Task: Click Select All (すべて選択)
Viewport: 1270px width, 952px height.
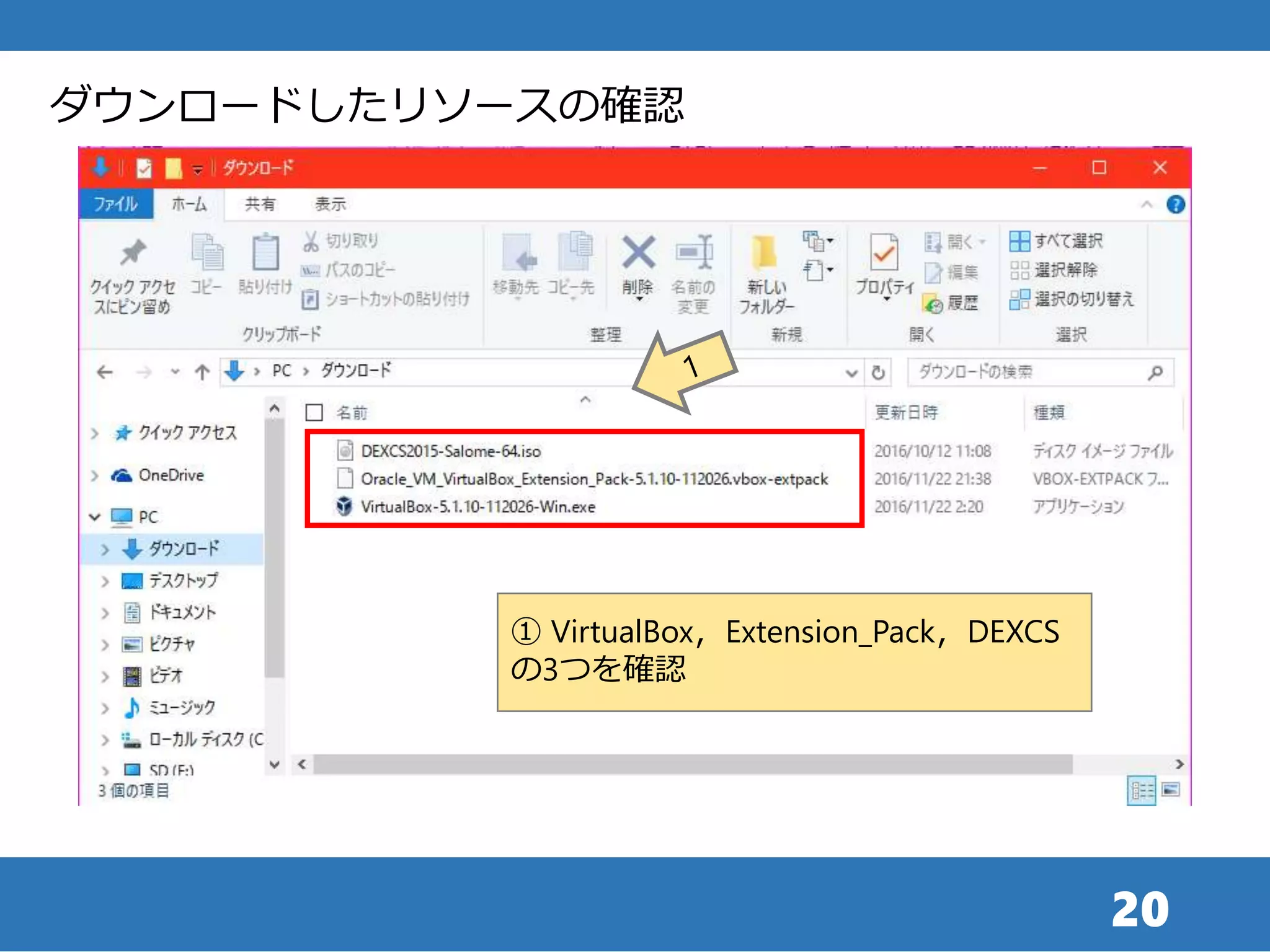Action: click(1055, 240)
